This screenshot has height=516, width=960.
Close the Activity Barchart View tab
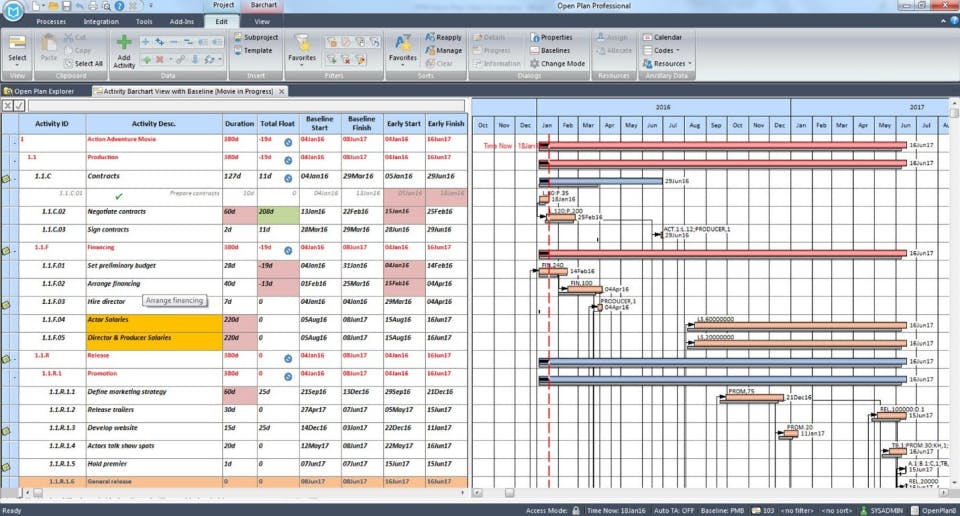(282, 91)
